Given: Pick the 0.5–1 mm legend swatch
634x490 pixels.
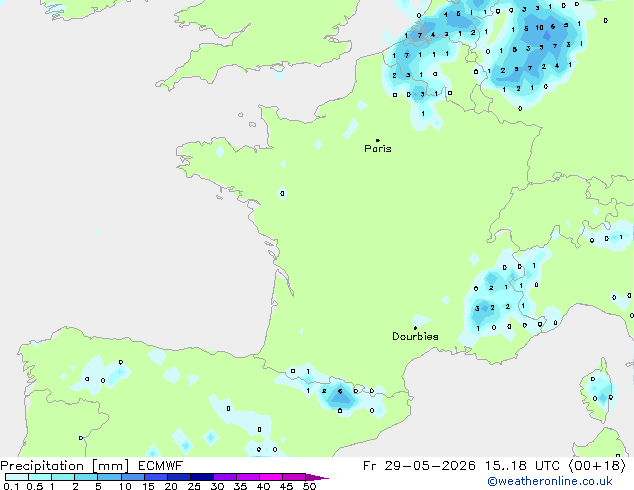Looking at the screenshot, I should click(x=40, y=477).
